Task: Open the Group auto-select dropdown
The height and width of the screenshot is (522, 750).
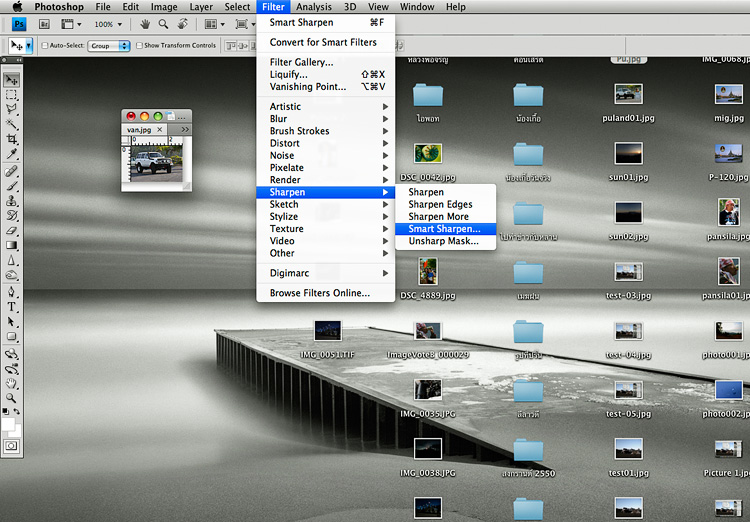Action: [x=109, y=46]
